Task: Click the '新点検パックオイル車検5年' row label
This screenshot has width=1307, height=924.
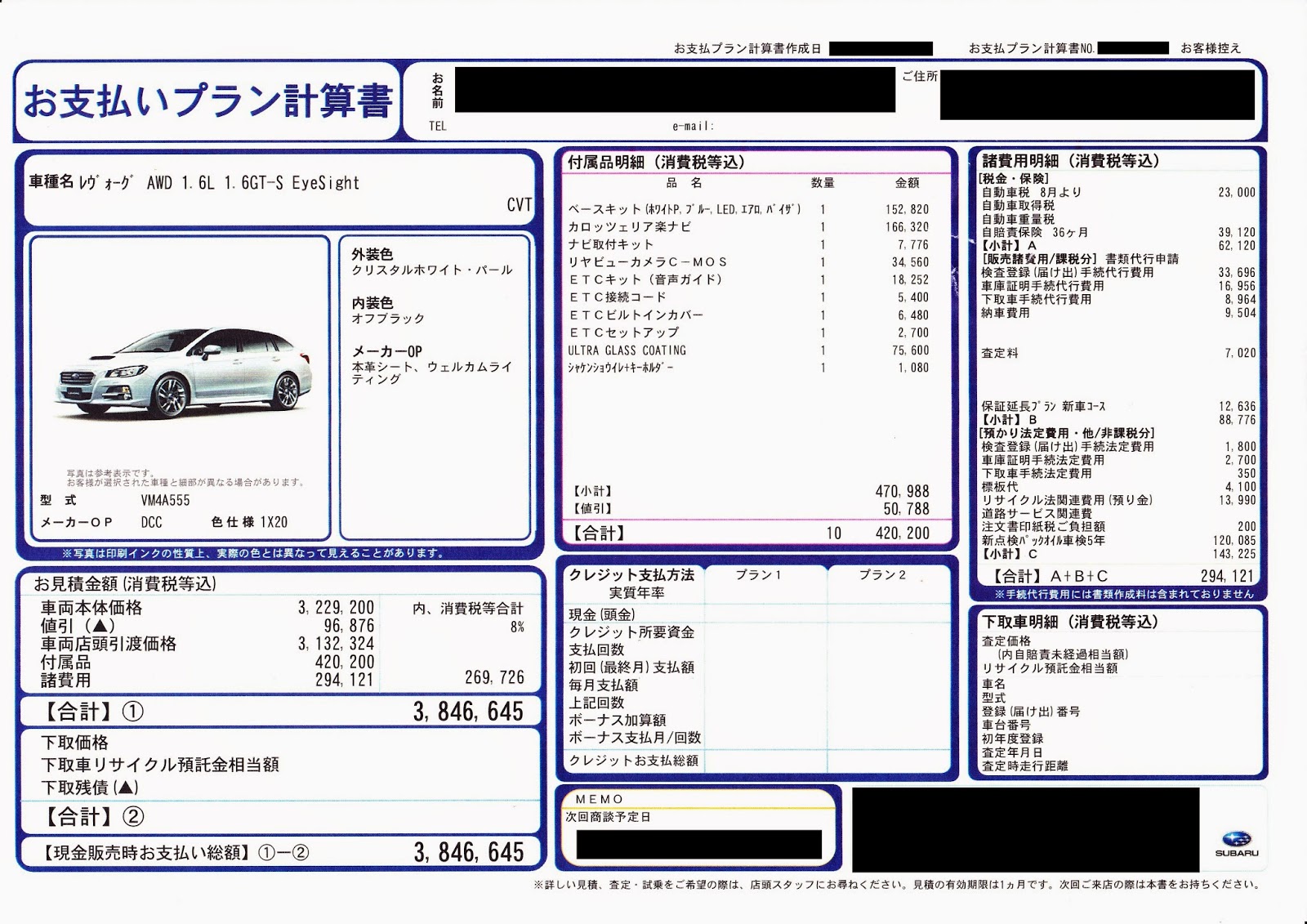Action: [1043, 540]
